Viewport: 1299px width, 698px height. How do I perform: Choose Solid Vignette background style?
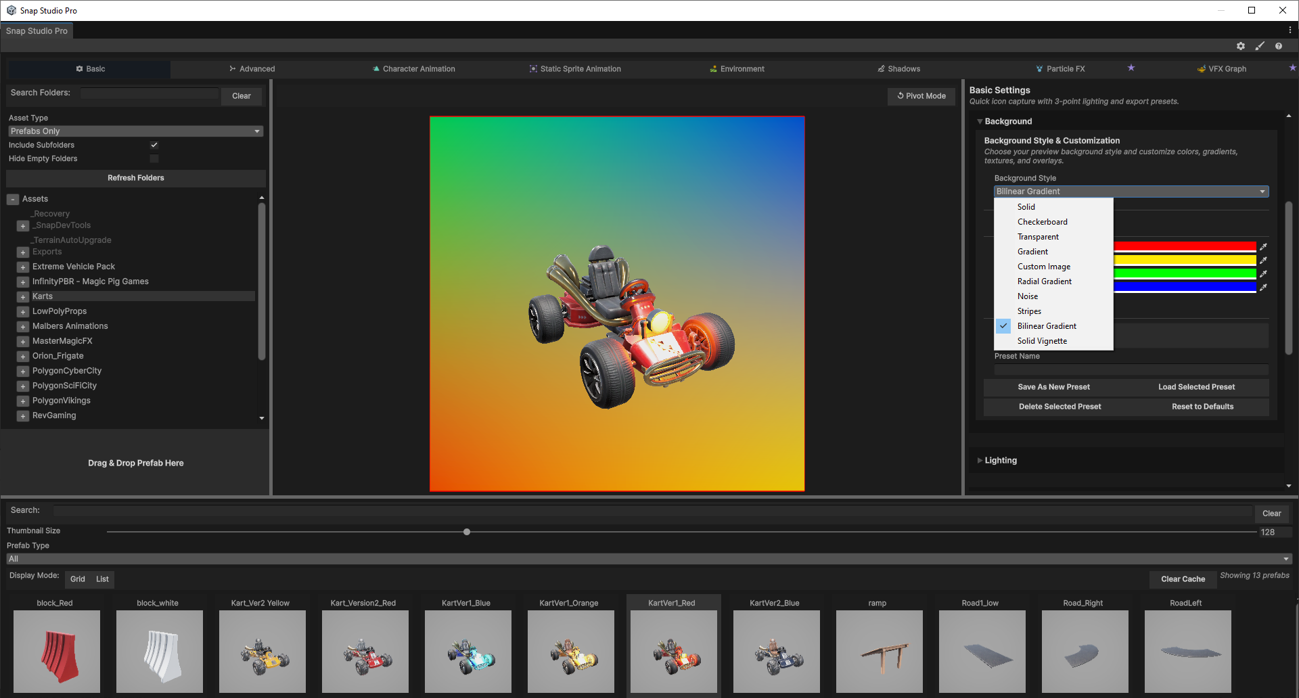point(1053,341)
